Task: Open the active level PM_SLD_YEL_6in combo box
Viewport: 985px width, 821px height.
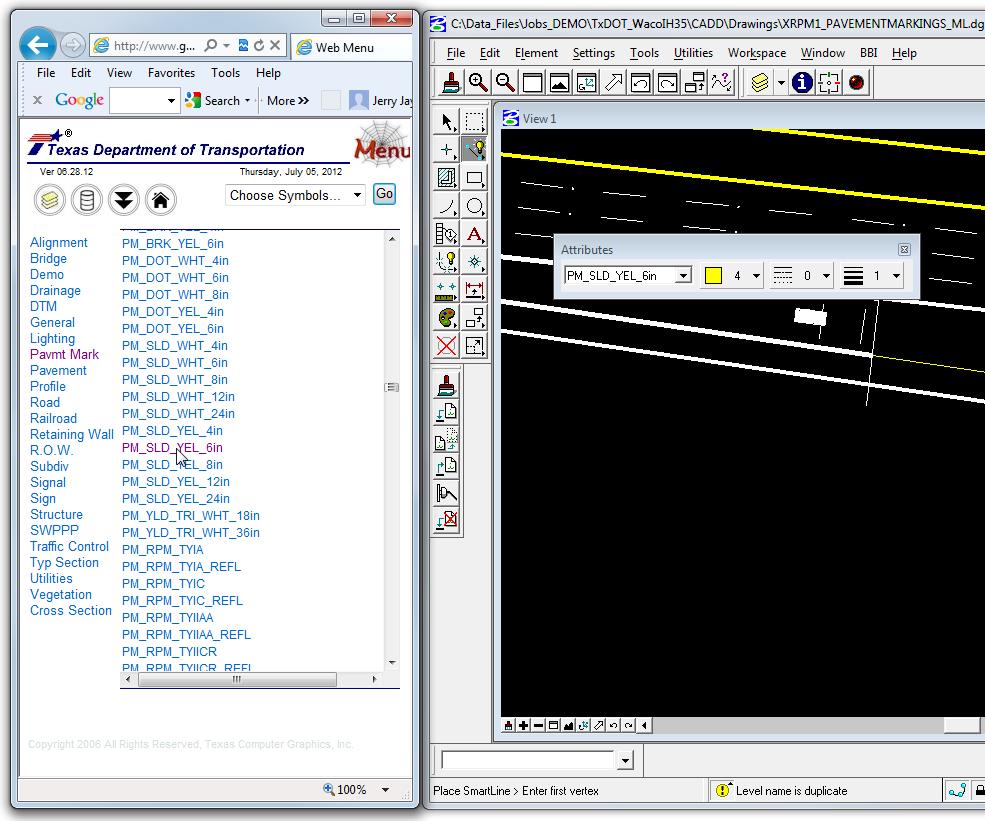Action: 628,275
